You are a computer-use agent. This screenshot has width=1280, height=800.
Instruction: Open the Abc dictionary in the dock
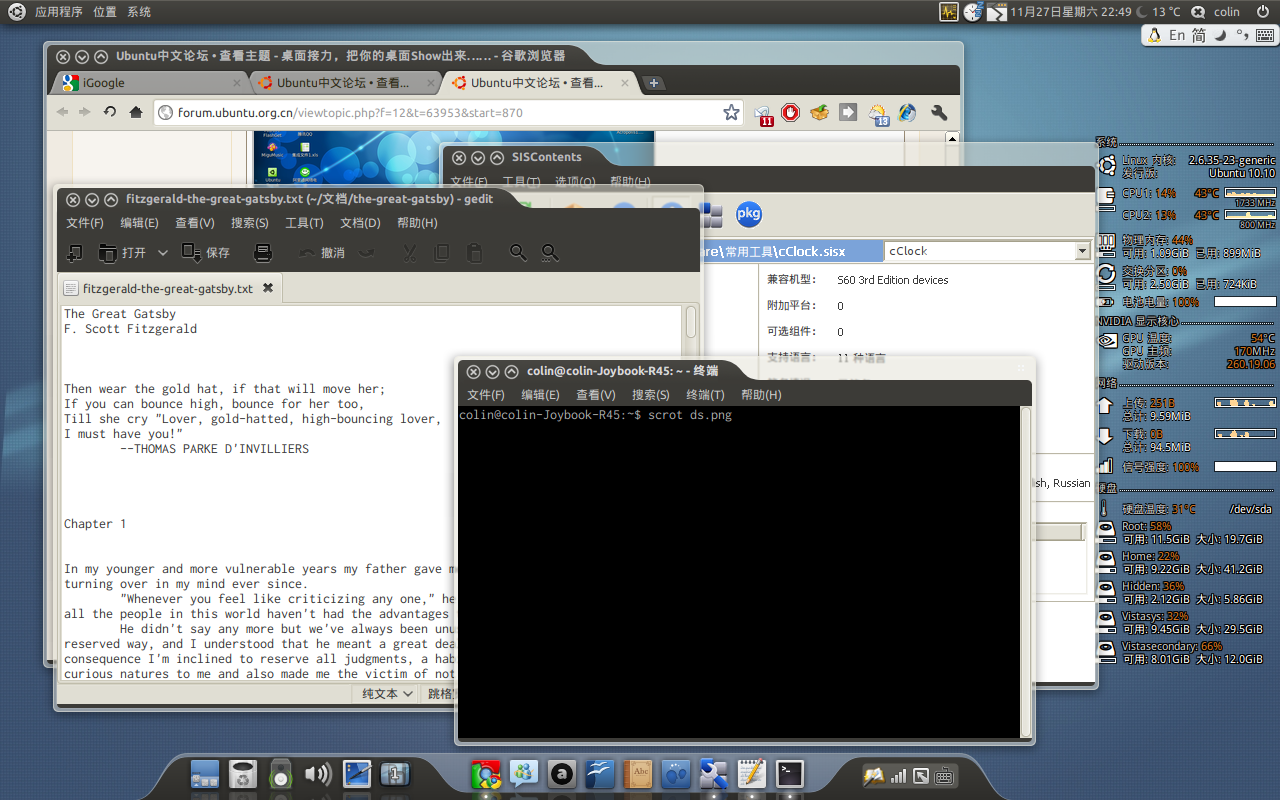[x=638, y=773]
